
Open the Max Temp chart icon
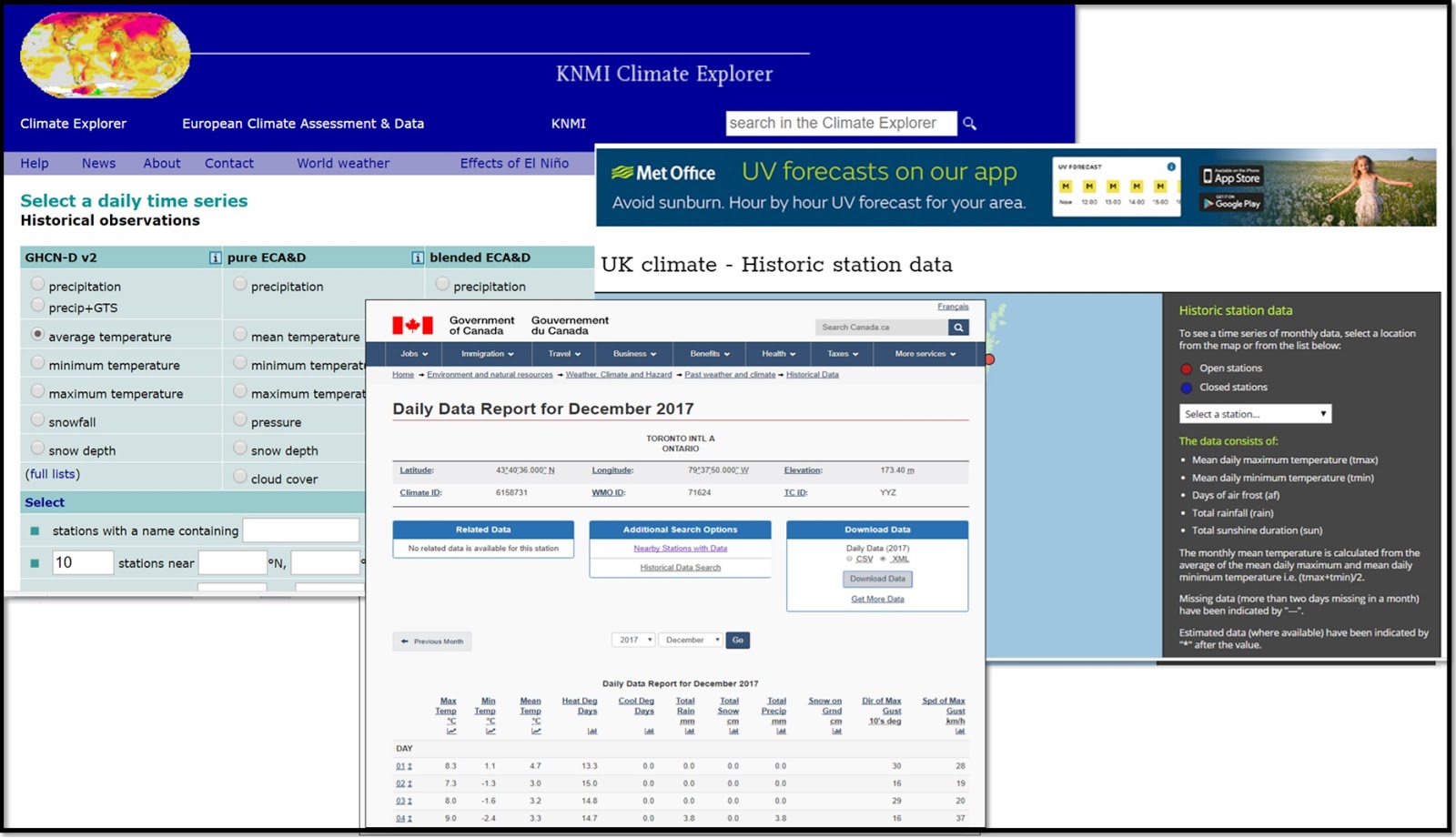point(451,732)
